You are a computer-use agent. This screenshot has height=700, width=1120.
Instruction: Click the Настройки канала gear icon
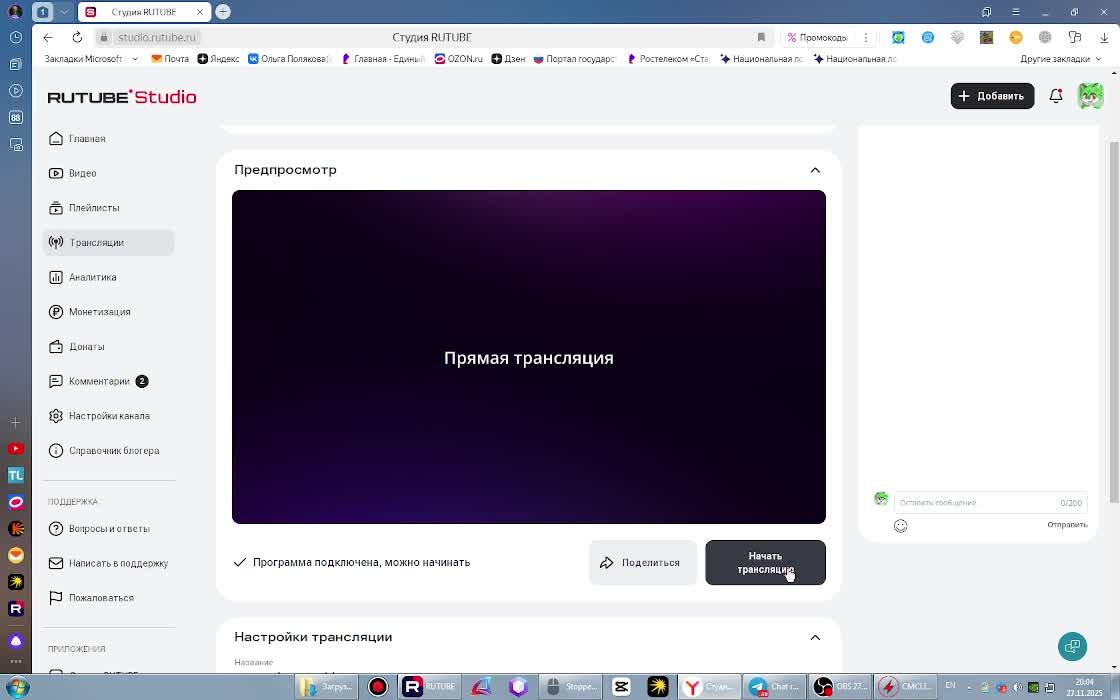coord(56,416)
